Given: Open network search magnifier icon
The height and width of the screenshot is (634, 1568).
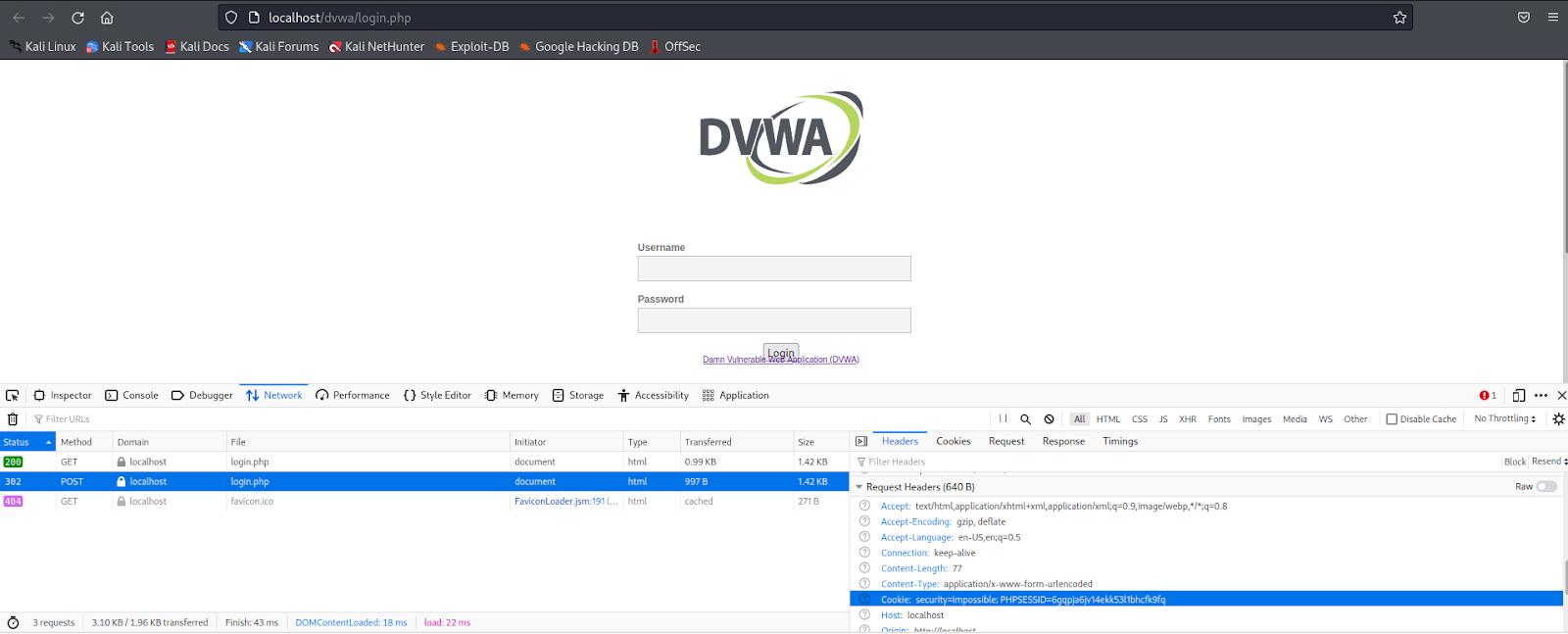Looking at the screenshot, I should click(x=1026, y=419).
